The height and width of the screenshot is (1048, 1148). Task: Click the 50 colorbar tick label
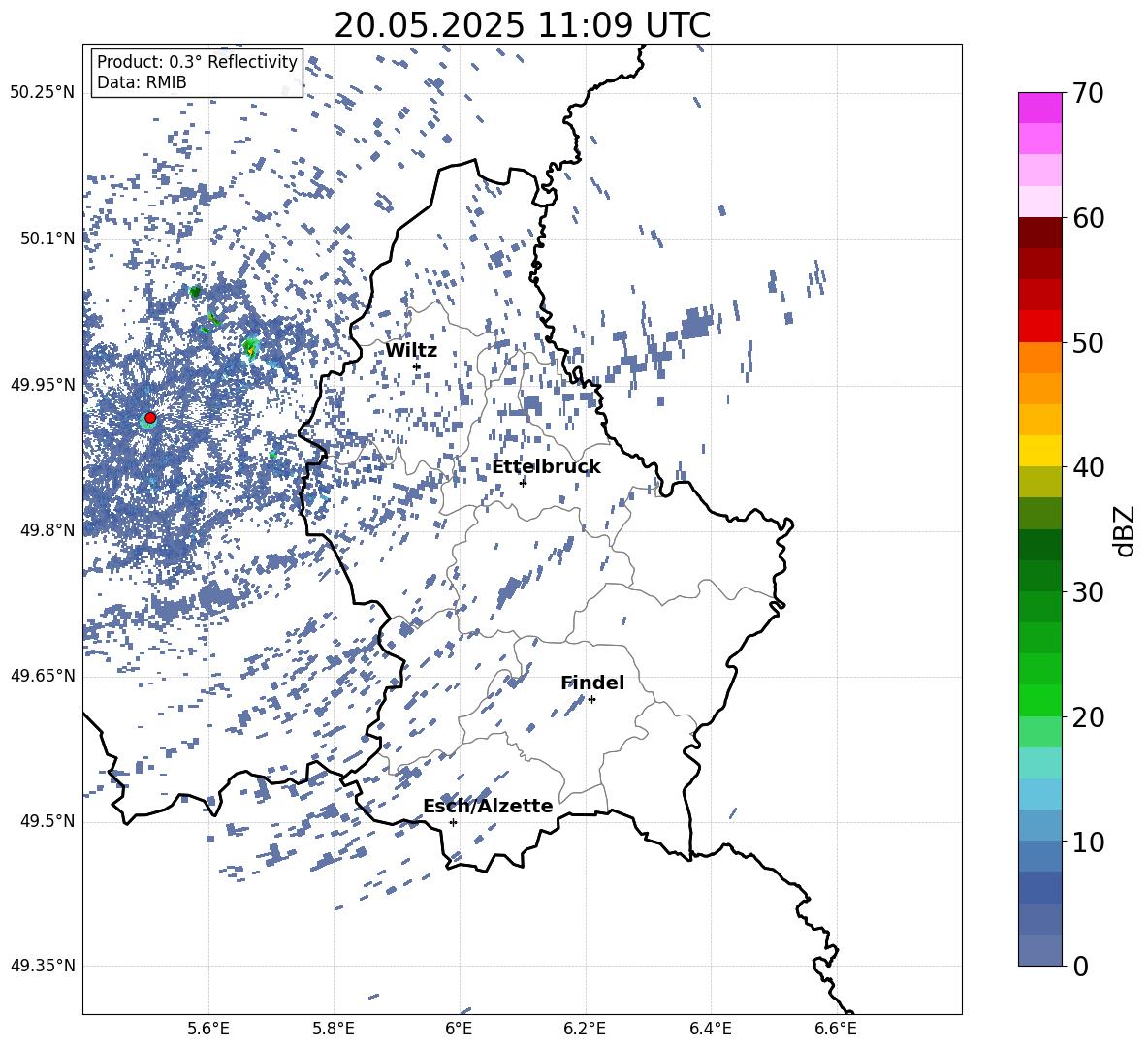click(x=1087, y=342)
